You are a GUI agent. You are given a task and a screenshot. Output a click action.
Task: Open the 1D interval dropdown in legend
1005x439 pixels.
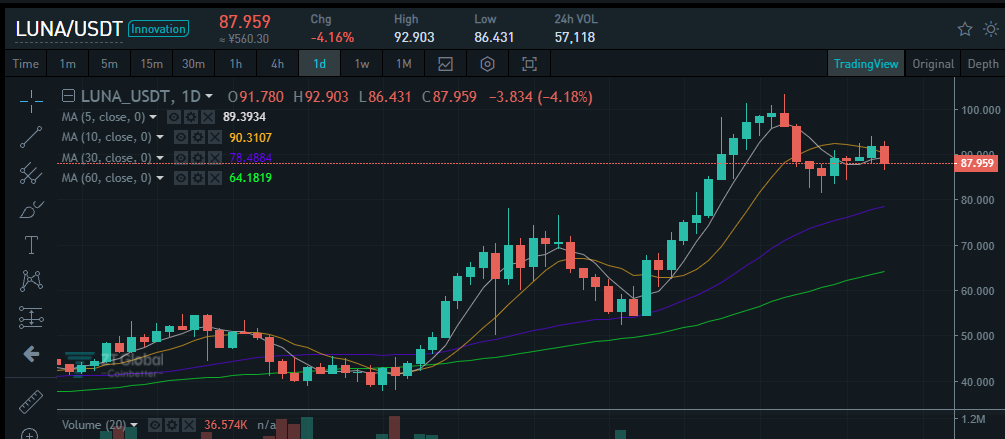coord(209,97)
